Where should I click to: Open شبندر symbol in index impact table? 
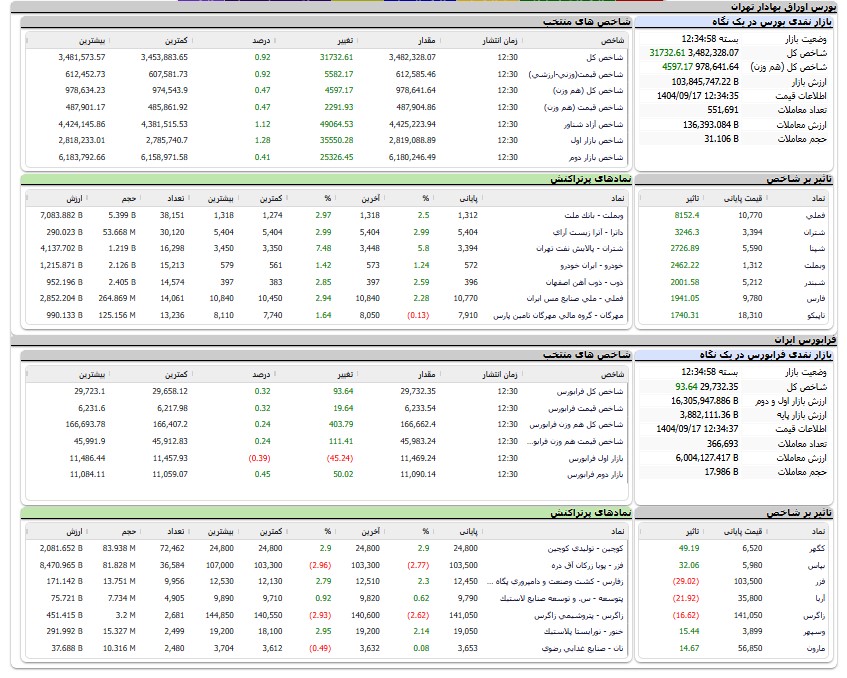pyautogui.click(x=813, y=282)
